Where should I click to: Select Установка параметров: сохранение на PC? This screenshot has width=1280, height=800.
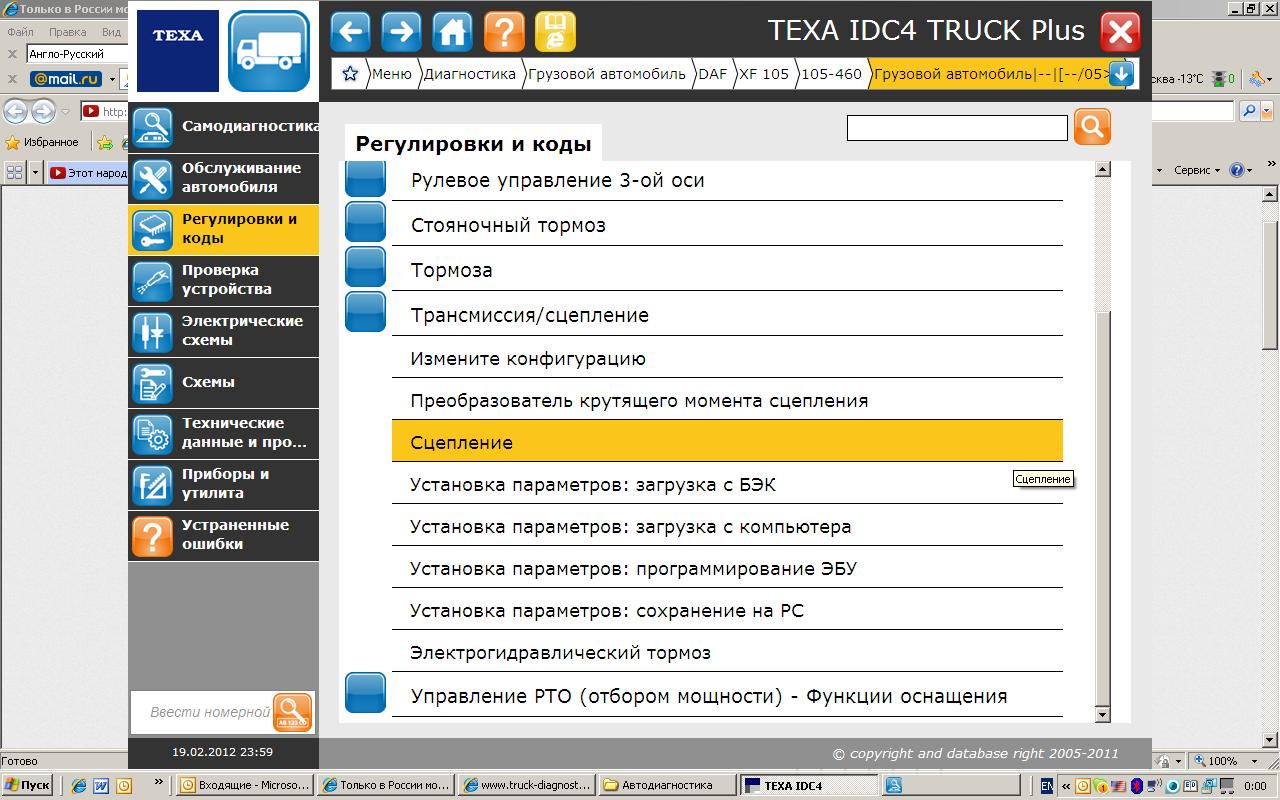727,610
